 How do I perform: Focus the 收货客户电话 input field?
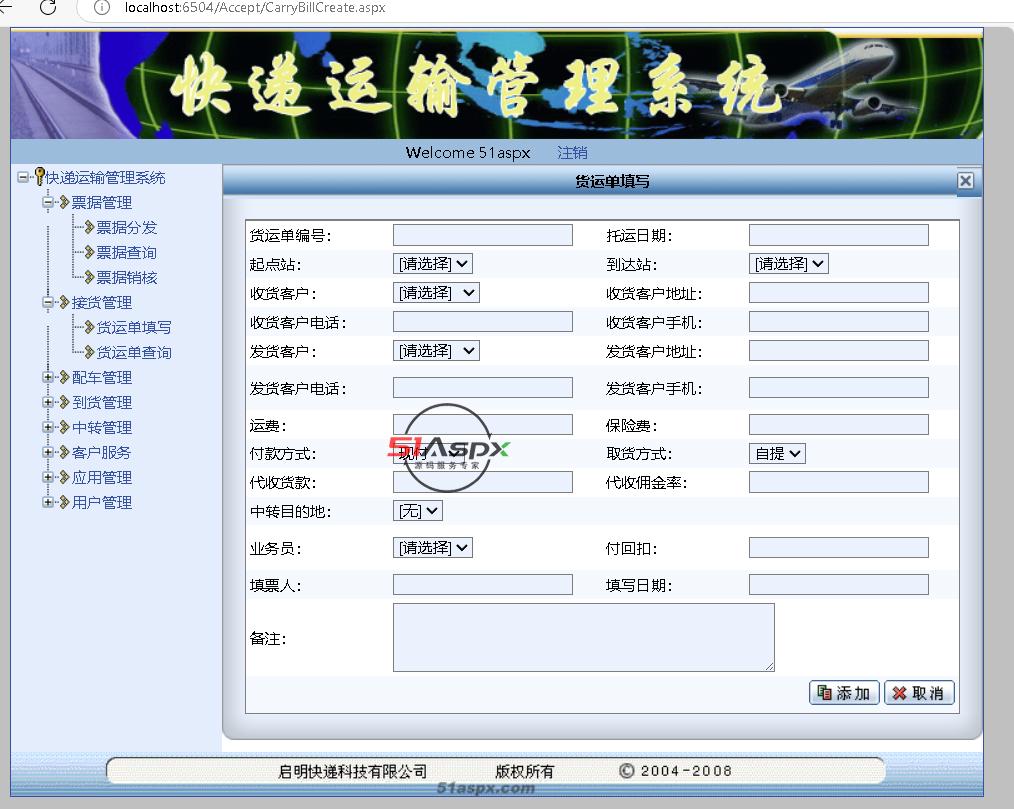click(482, 321)
